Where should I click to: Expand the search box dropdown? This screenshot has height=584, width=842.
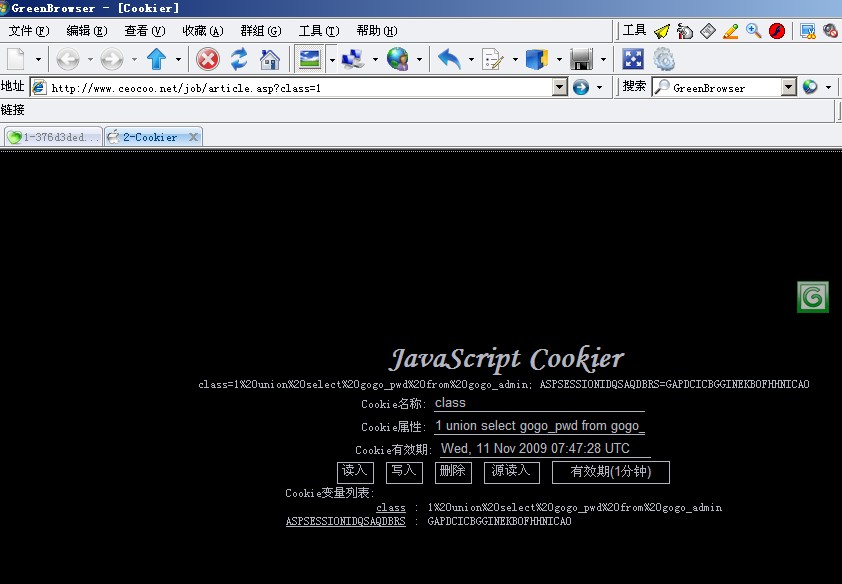(788, 87)
